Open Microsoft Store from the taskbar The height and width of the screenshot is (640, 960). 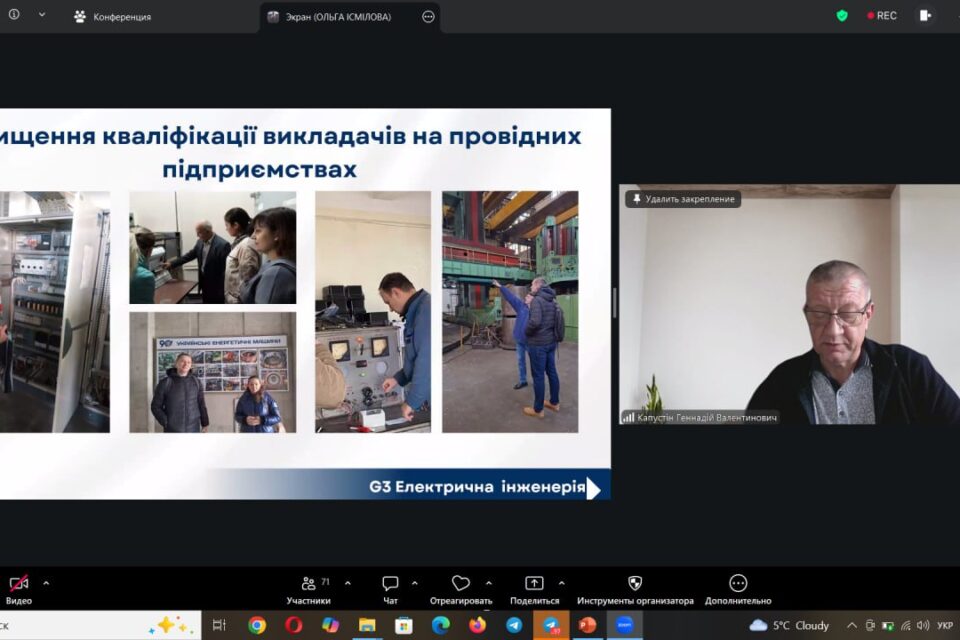pos(404,625)
